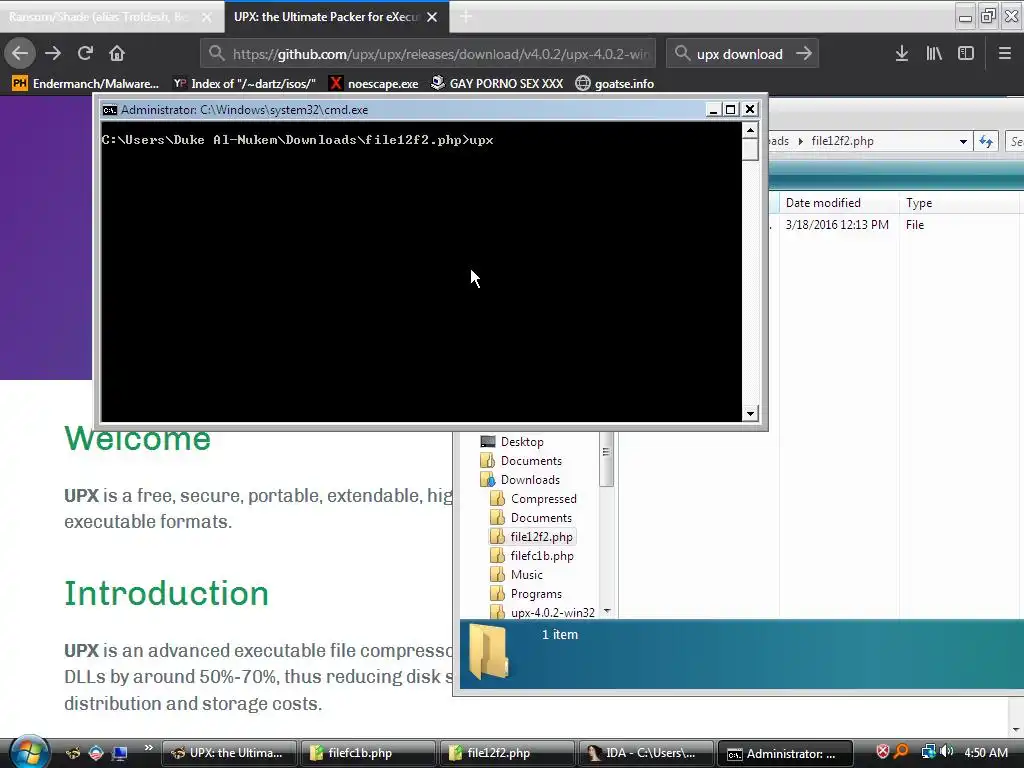Viewport: 1024px width, 768px height.
Task: Open Firefox downloads panel
Action: (x=901, y=53)
